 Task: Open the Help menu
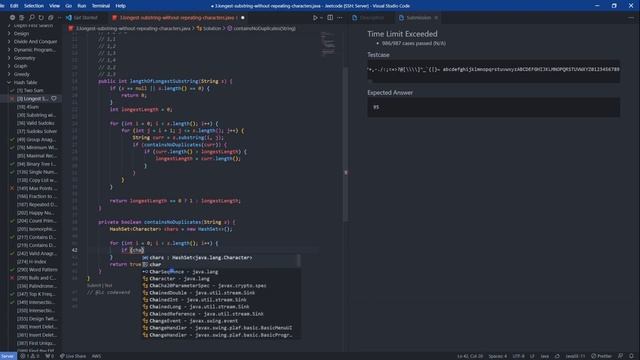tap(120, 6)
